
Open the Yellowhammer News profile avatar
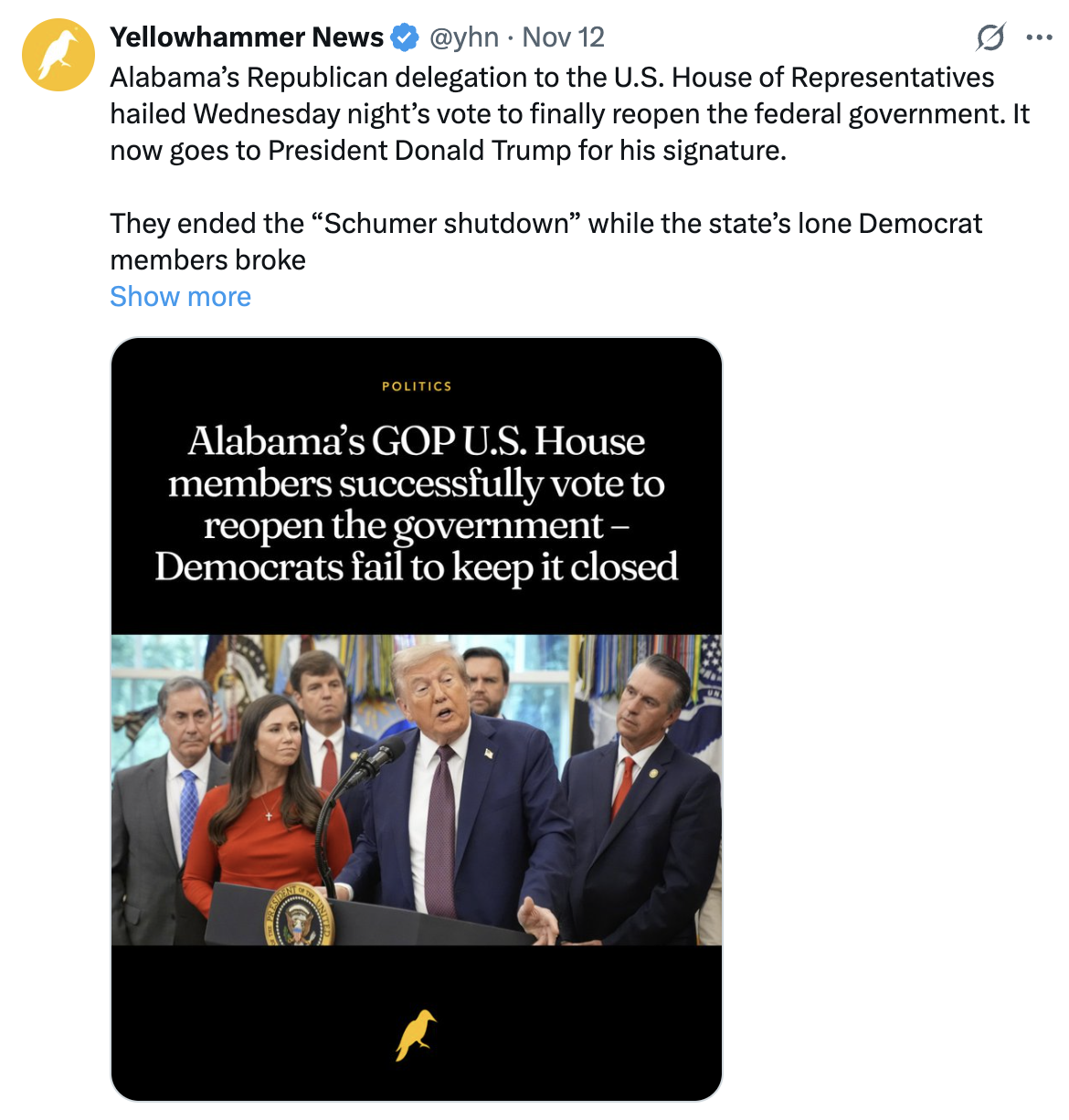click(x=58, y=55)
